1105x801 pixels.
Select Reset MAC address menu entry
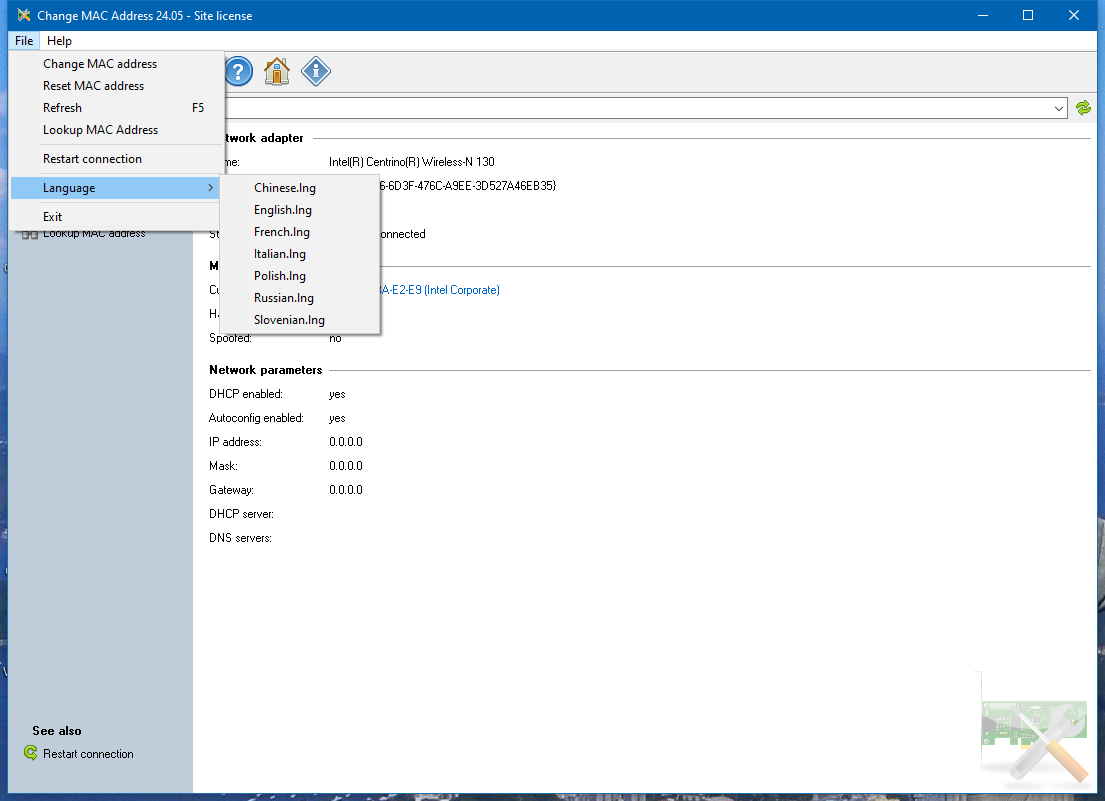pos(117,85)
